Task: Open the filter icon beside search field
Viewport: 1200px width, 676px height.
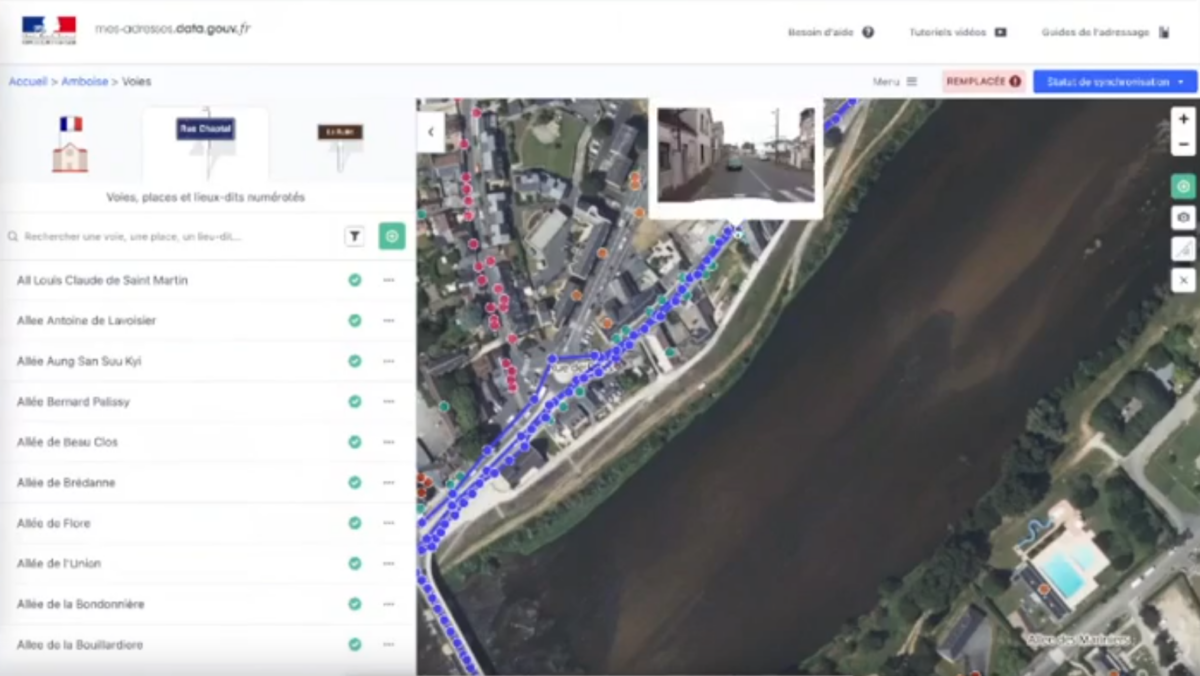Action: click(354, 236)
